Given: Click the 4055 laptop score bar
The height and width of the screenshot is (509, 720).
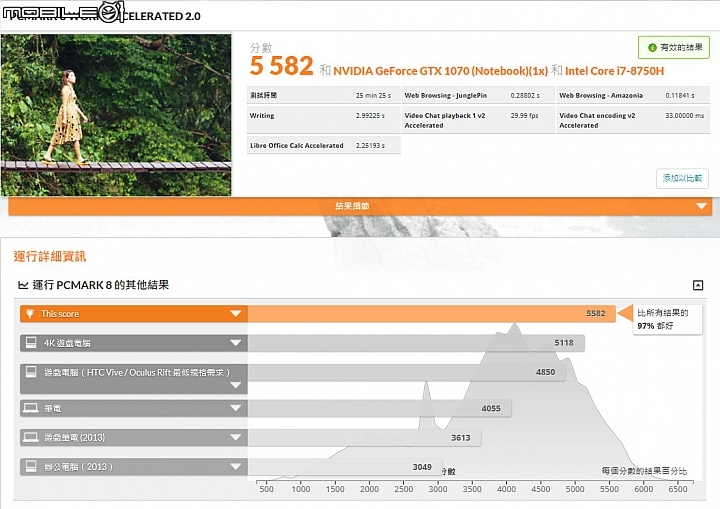Looking at the screenshot, I should pos(380,408).
